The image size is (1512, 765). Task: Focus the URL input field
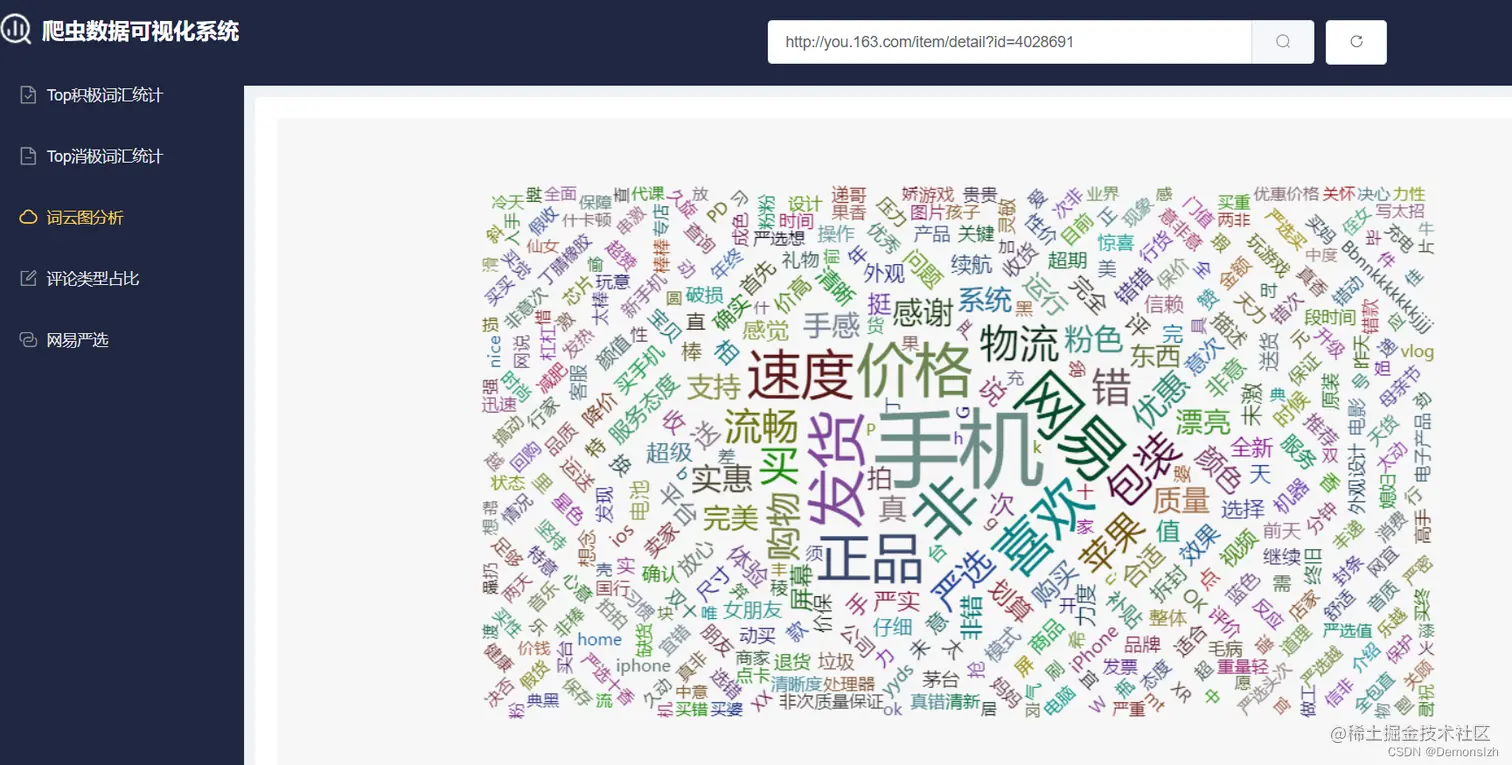tap(1010, 42)
